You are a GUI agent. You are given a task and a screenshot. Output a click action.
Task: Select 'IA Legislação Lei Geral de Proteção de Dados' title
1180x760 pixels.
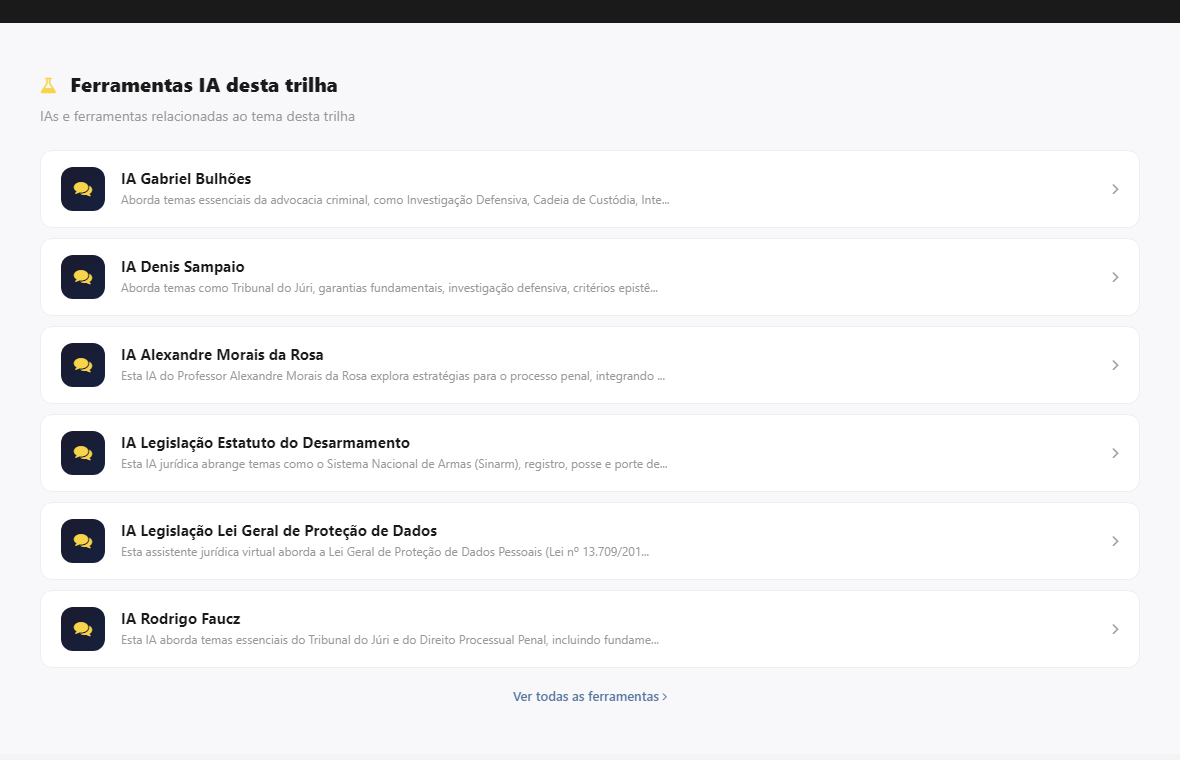[279, 531]
